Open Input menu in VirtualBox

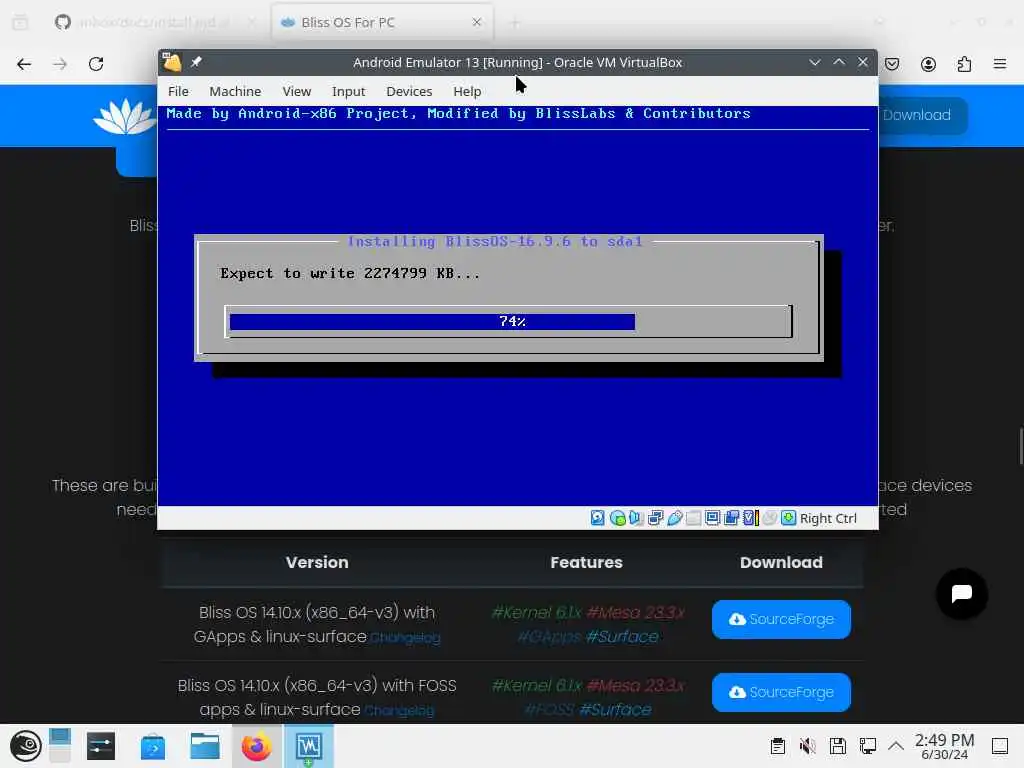click(x=348, y=91)
